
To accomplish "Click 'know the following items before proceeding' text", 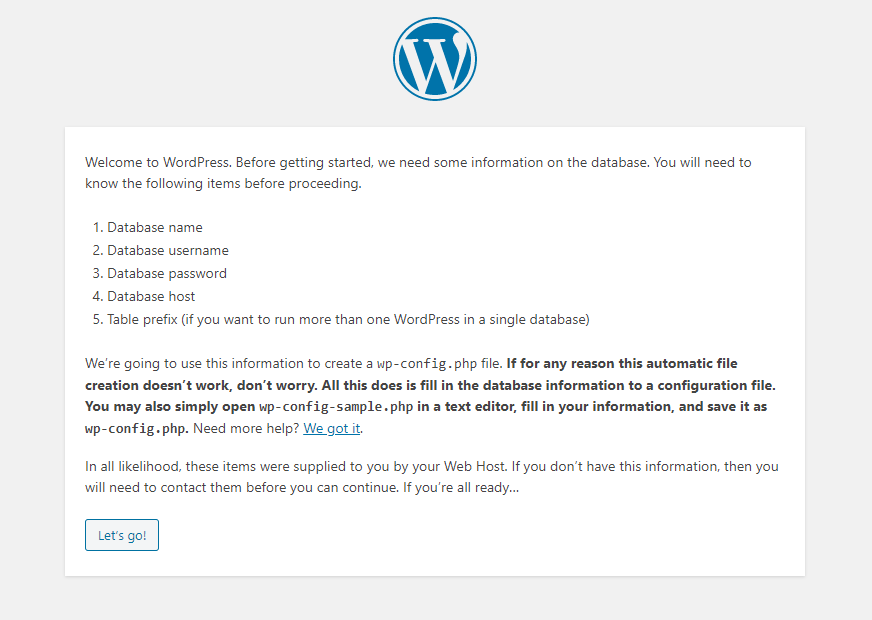I will pyautogui.click(x=223, y=183).
